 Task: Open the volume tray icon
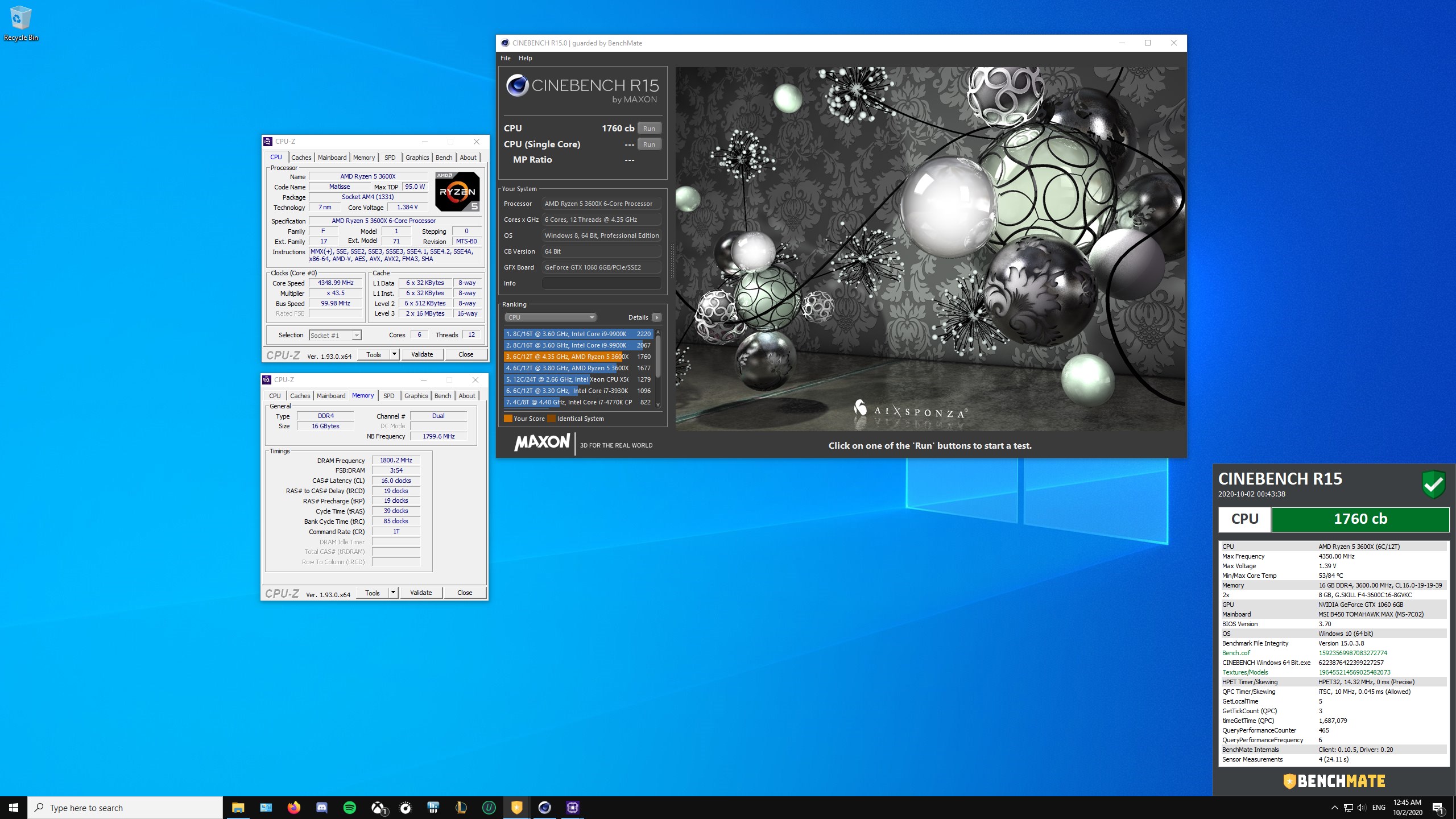tap(1361, 808)
